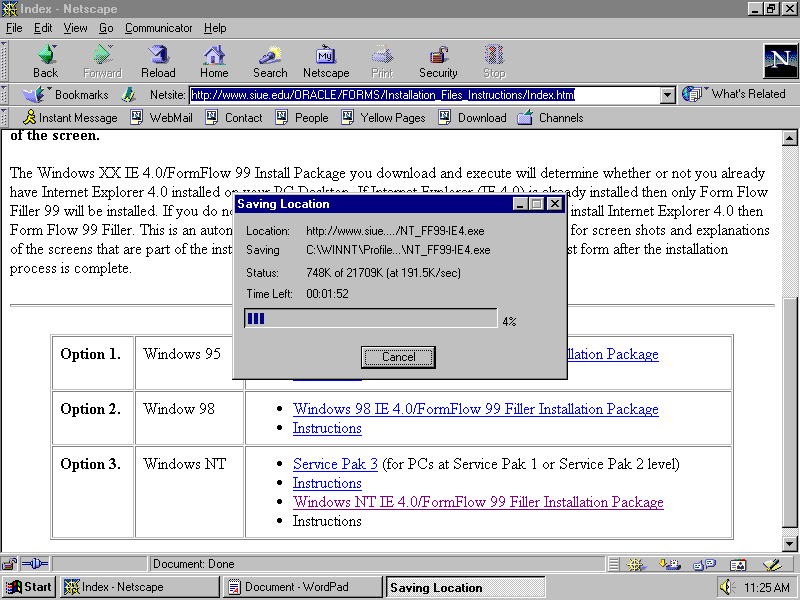Open Instant Message from personal toolbar
Image resolution: width=800 pixels, height=600 pixels.
70,118
